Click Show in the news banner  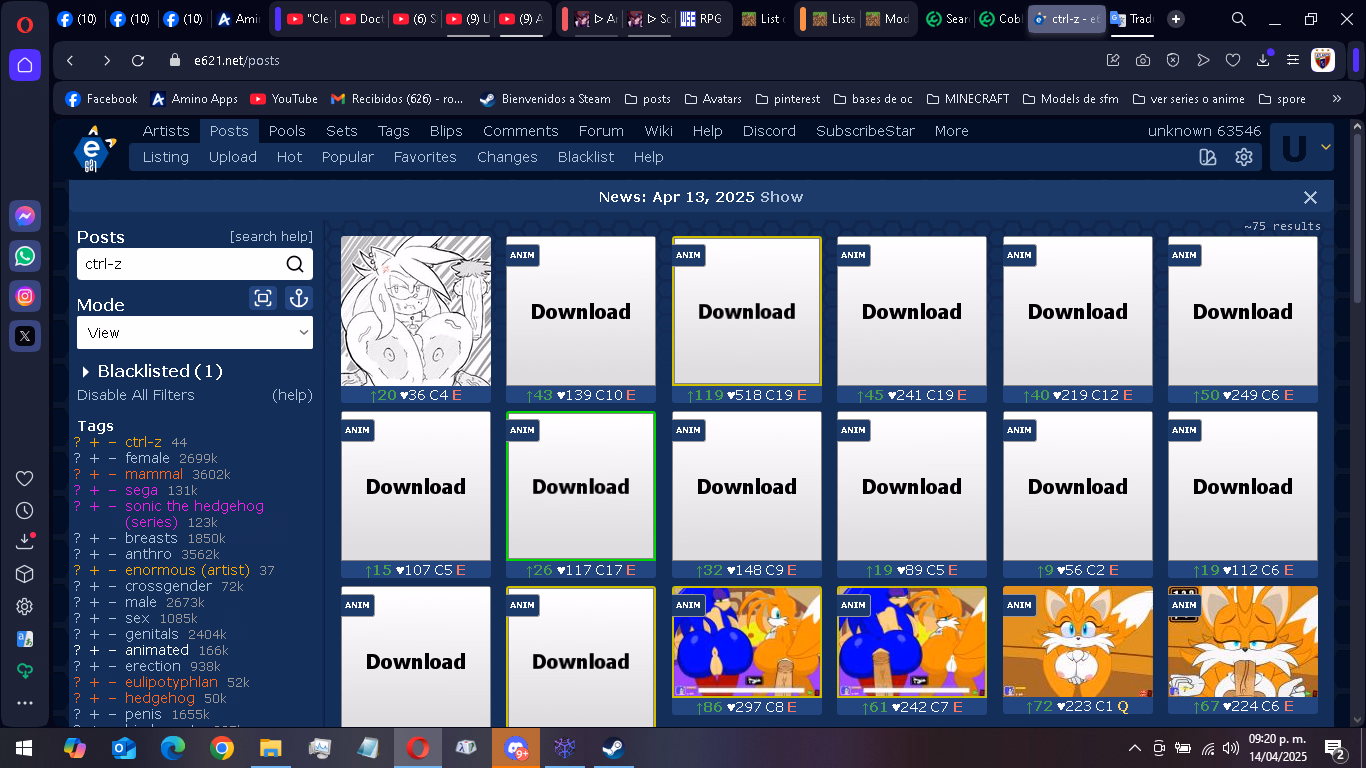coord(781,197)
